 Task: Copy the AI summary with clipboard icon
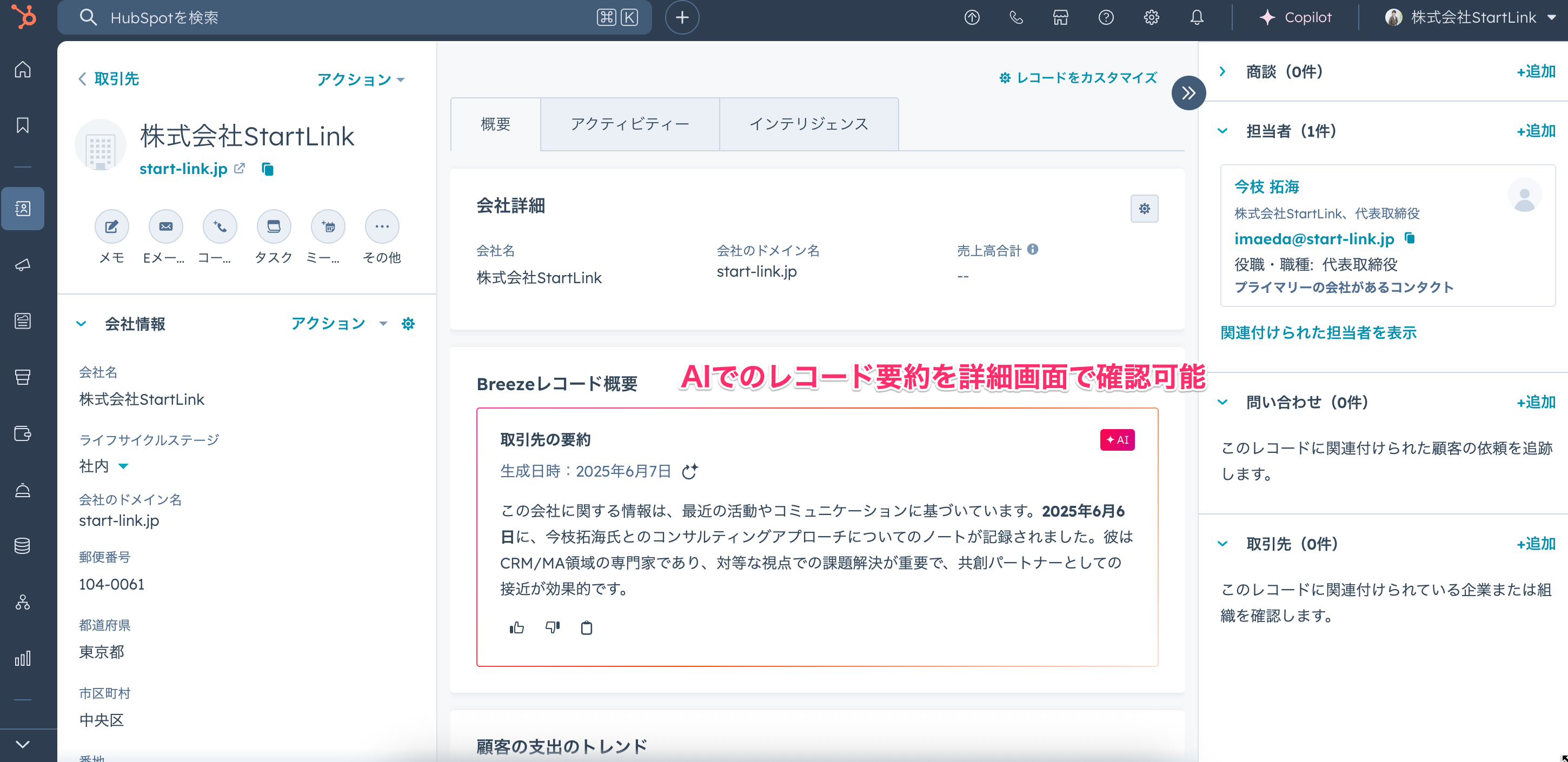586,627
